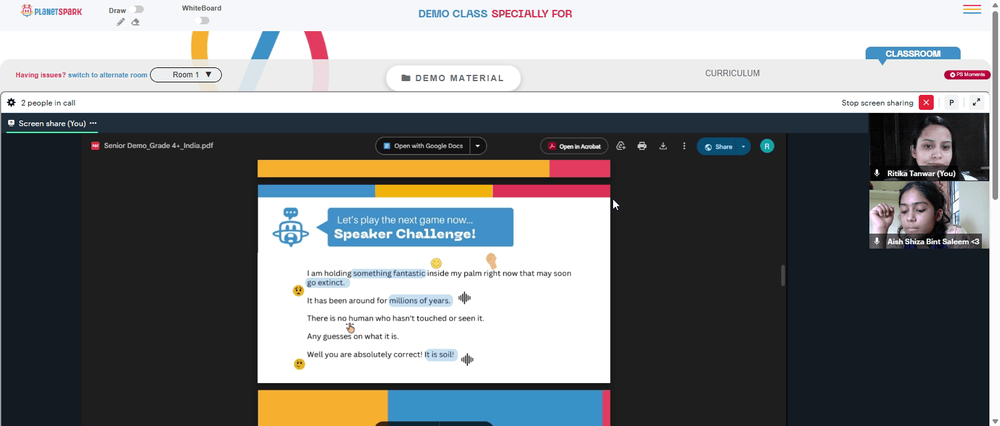Screen dimensions: 1000x426
Task: Click the PDF file type icon
Action: point(95,145)
